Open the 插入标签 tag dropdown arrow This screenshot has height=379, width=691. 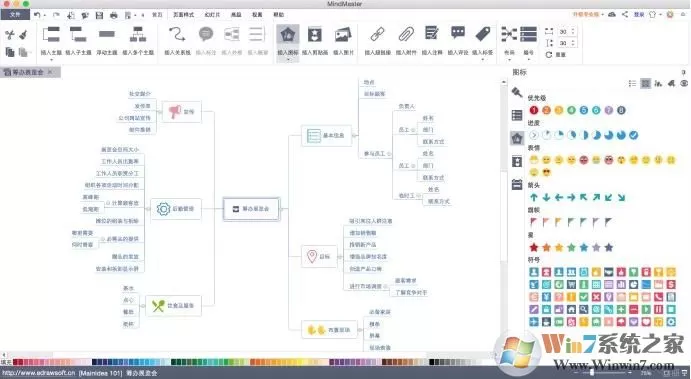pyautogui.click(x=483, y=59)
